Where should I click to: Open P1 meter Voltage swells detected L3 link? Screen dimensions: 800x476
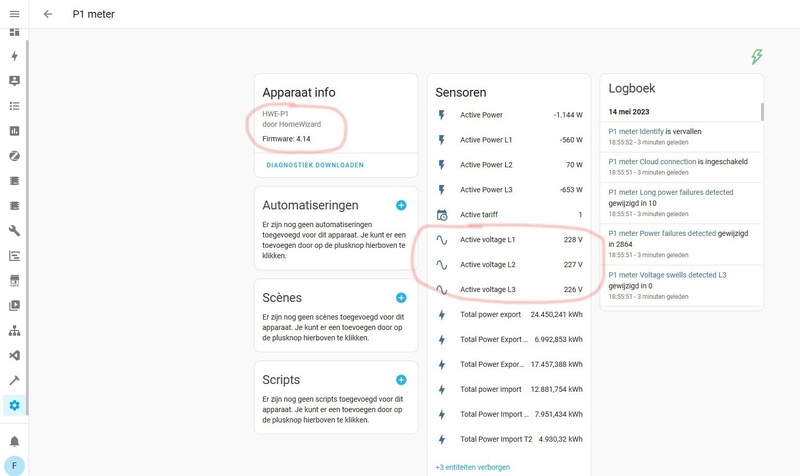pos(667,273)
